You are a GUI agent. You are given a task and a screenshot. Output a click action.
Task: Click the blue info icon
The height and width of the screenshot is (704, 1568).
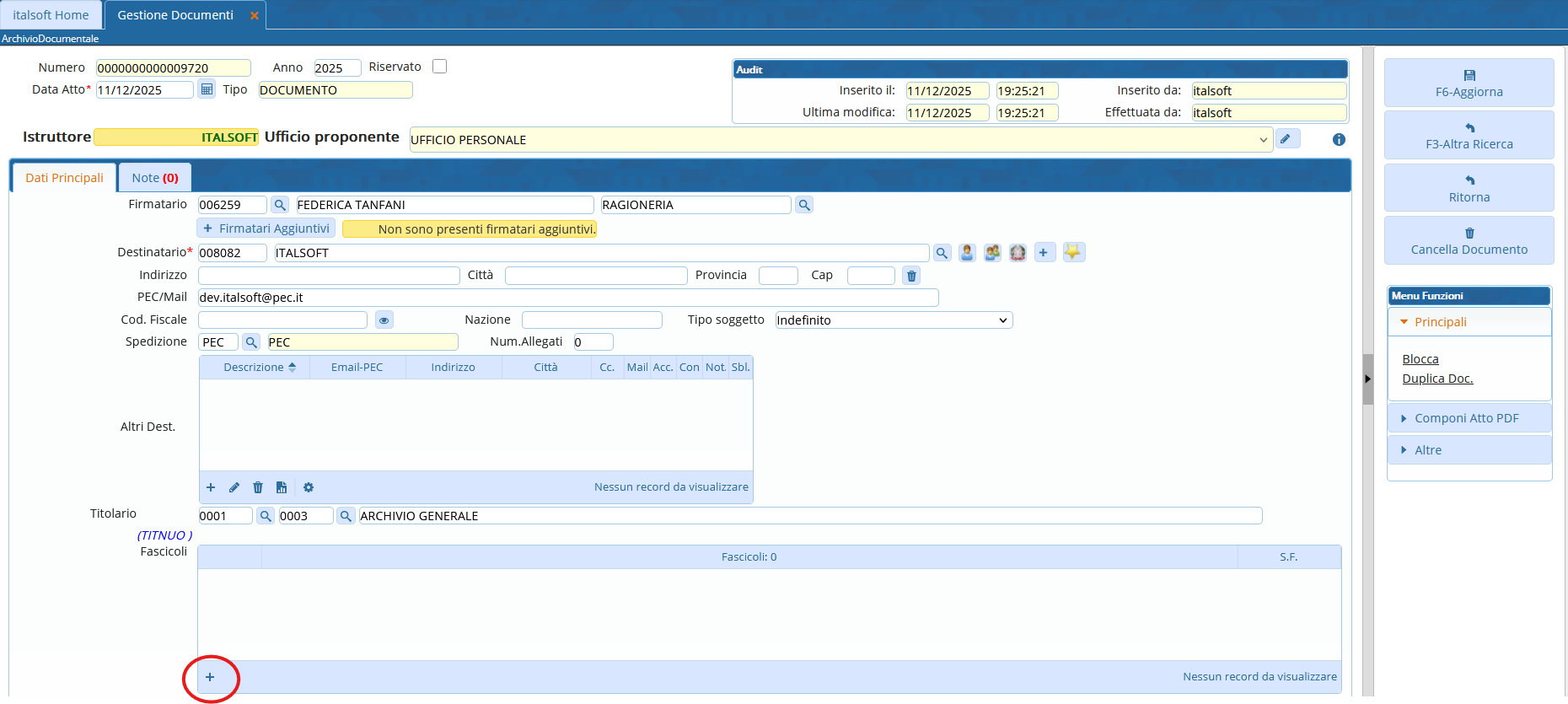click(x=1339, y=140)
